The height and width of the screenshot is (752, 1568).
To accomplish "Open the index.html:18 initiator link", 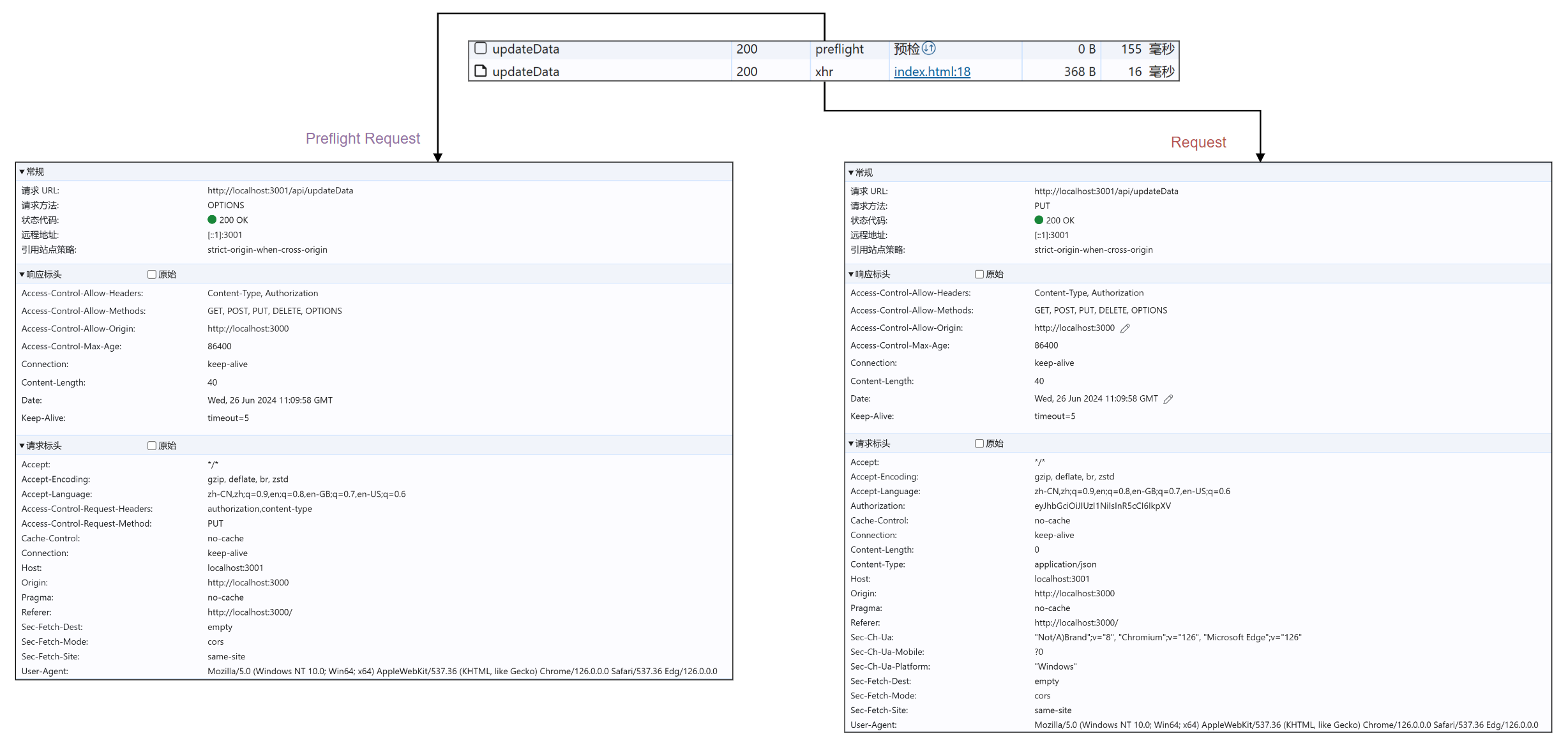I will [x=931, y=71].
